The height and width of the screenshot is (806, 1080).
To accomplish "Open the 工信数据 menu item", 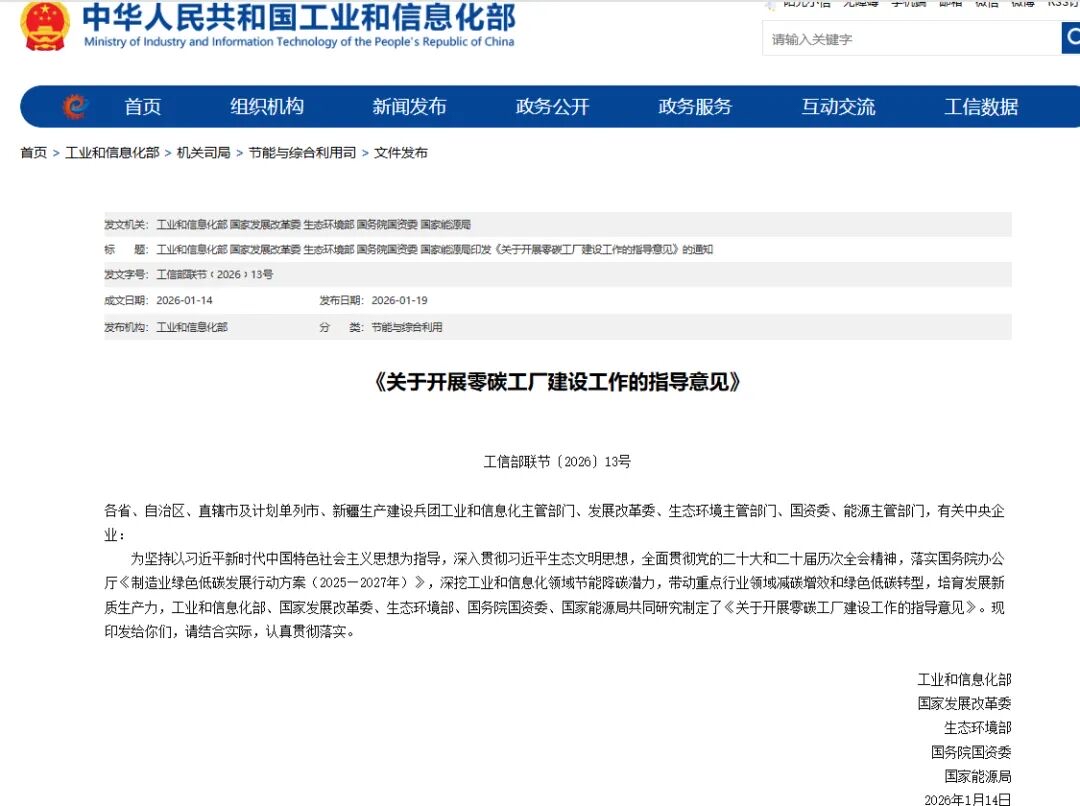I will point(981,107).
